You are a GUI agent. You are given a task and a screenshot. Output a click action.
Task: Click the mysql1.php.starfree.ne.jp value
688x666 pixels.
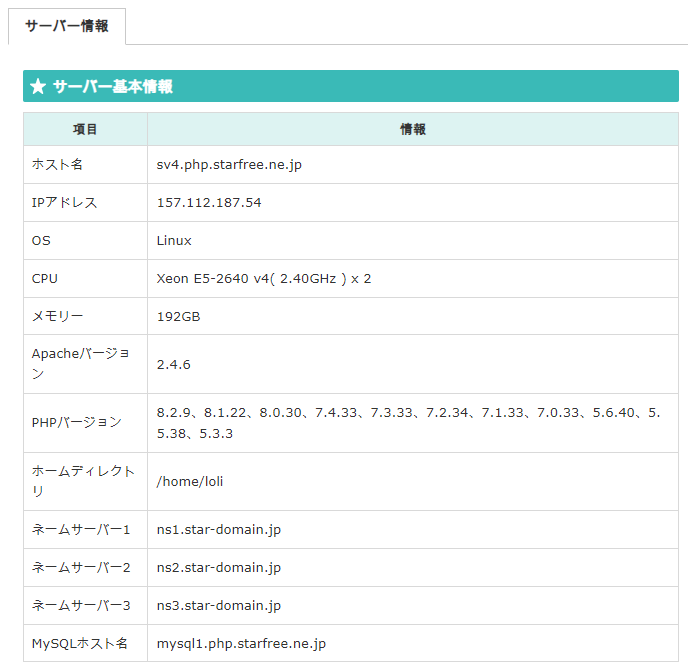[241, 644]
